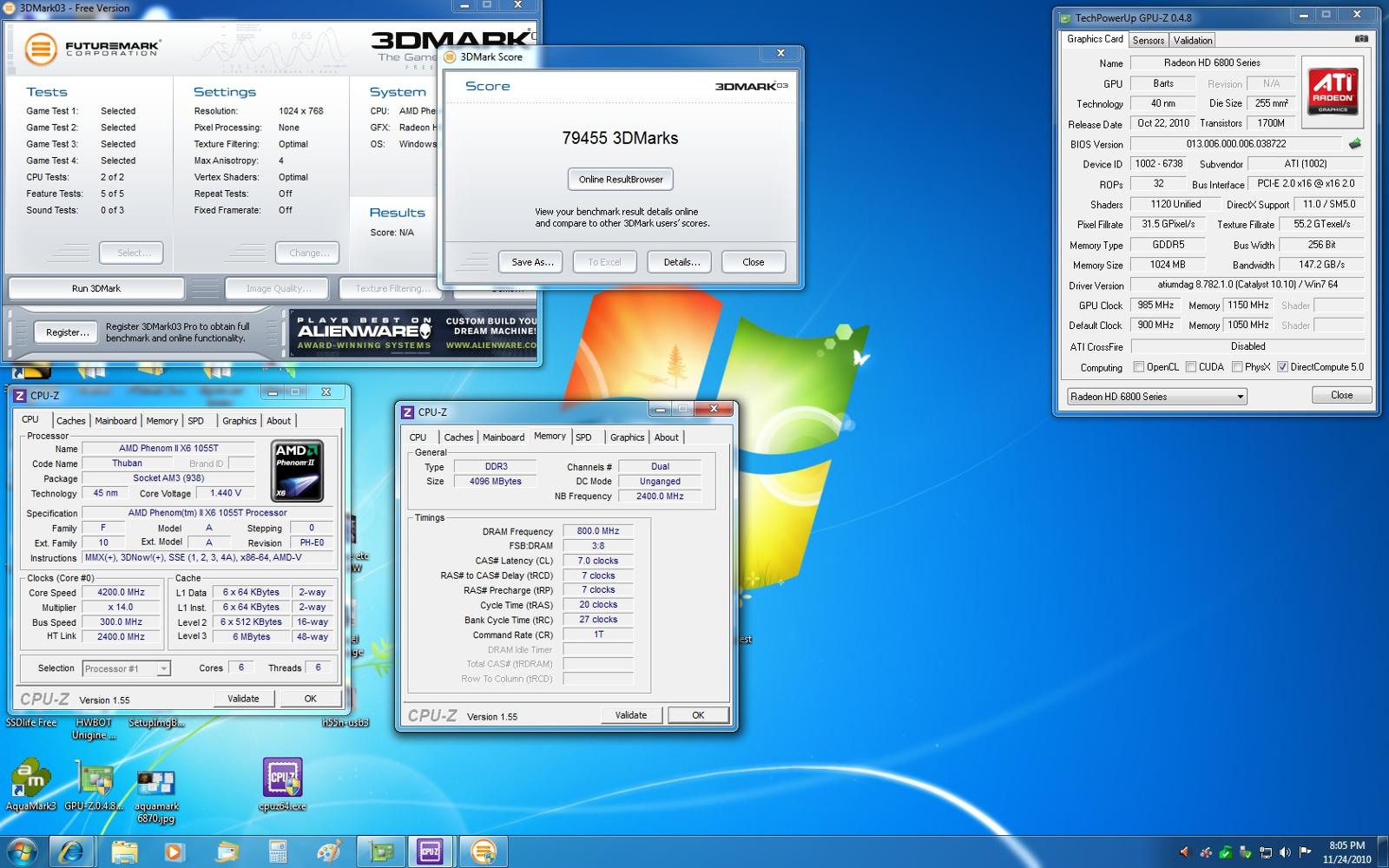Click the taskbar clock showing 8:05 PM
The image size is (1389, 868).
[x=1346, y=852]
